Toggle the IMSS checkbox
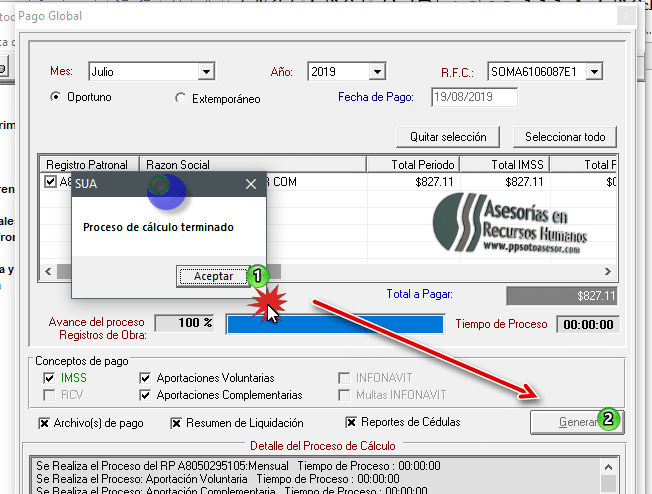The image size is (652, 494). coord(50,379)
